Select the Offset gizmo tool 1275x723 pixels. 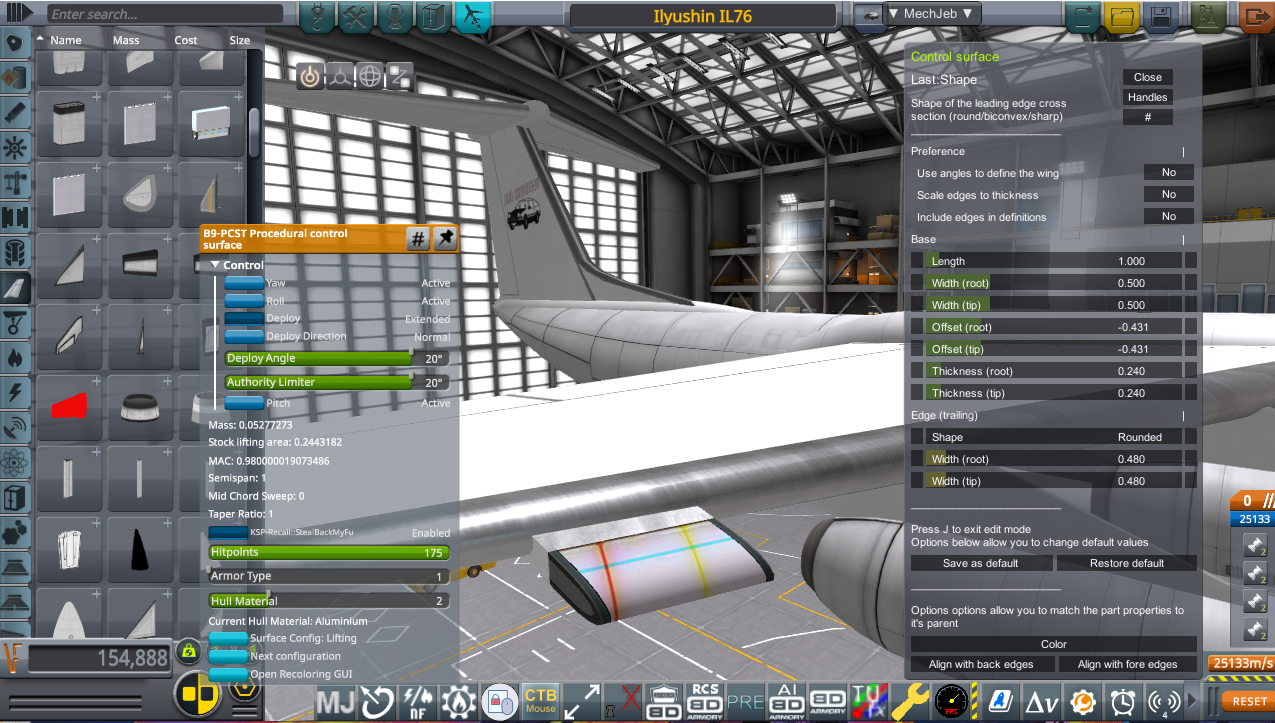[x=340, y=76]
